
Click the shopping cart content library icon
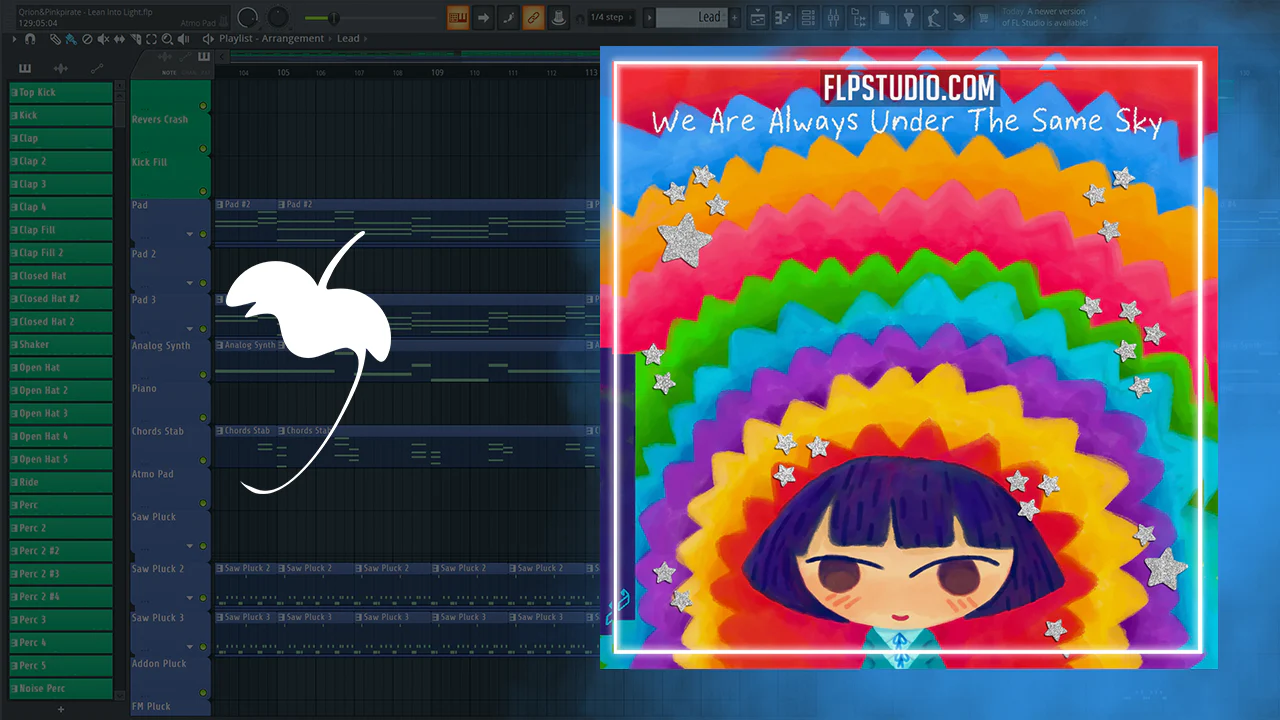coord(984,17)
